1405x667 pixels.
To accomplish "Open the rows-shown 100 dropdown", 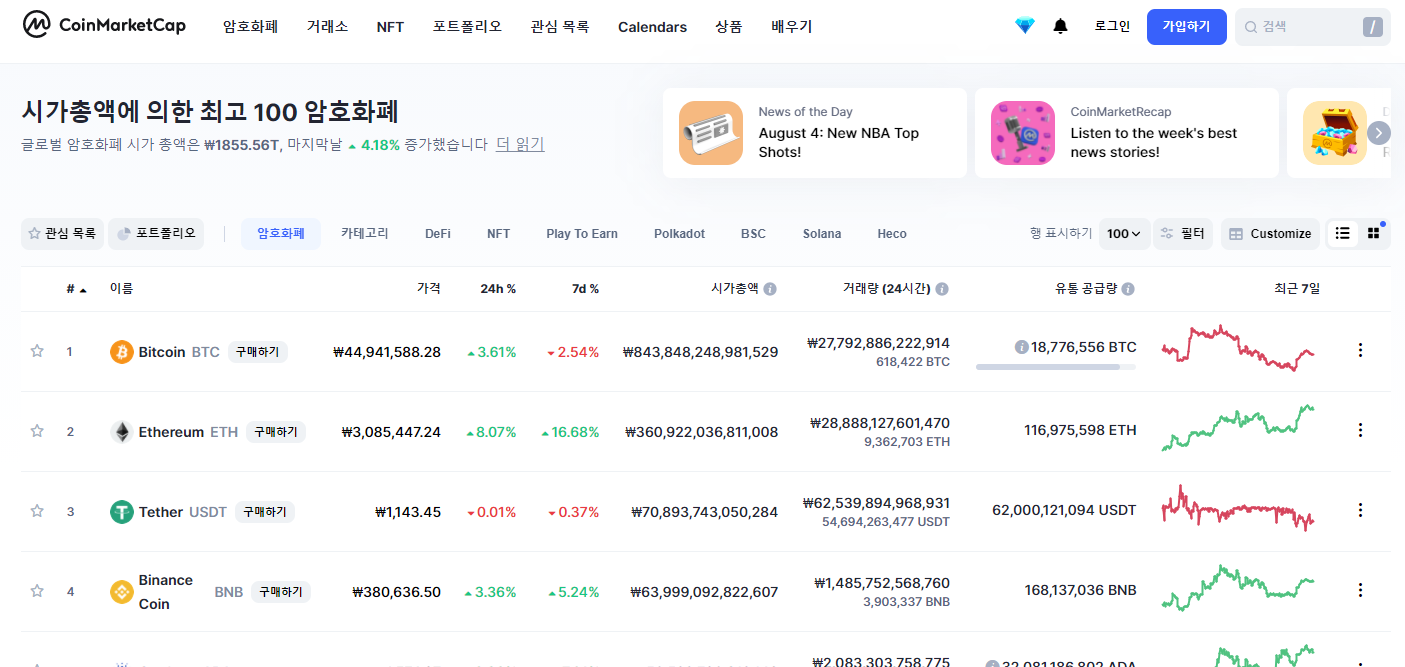I will [1124, 234].
